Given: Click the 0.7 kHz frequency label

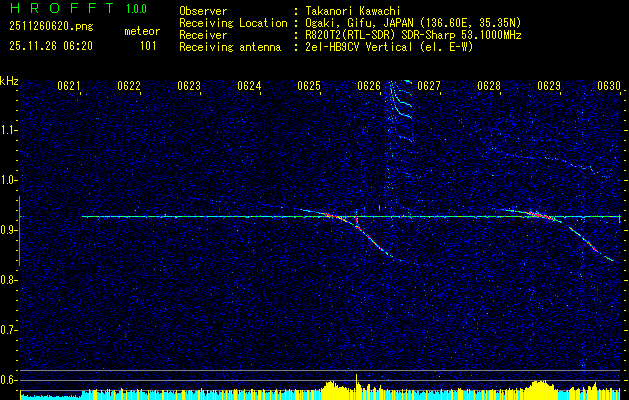Looking at the screenshot, I should pos(9,330).
